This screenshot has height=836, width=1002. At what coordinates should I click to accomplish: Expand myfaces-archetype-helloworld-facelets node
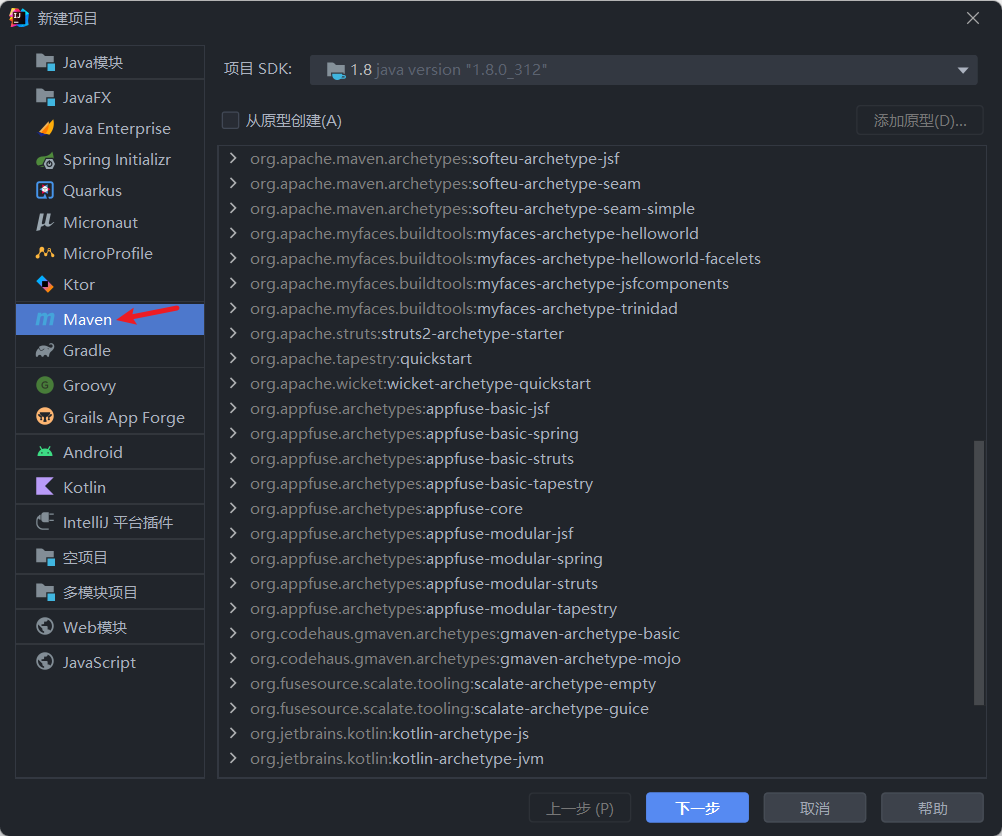click(233, 258)
